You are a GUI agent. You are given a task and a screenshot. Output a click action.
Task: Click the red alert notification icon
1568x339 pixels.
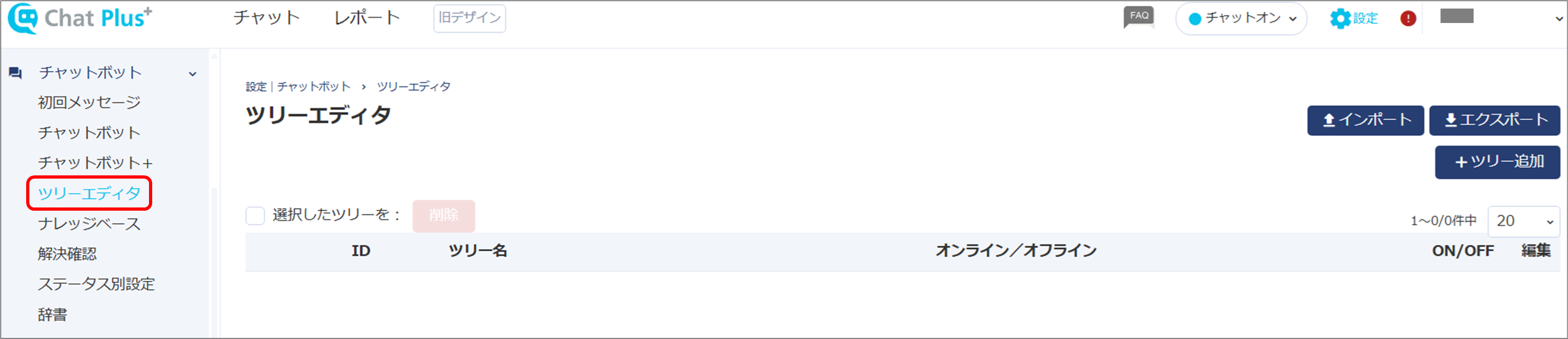click(x=1407, y=18)
